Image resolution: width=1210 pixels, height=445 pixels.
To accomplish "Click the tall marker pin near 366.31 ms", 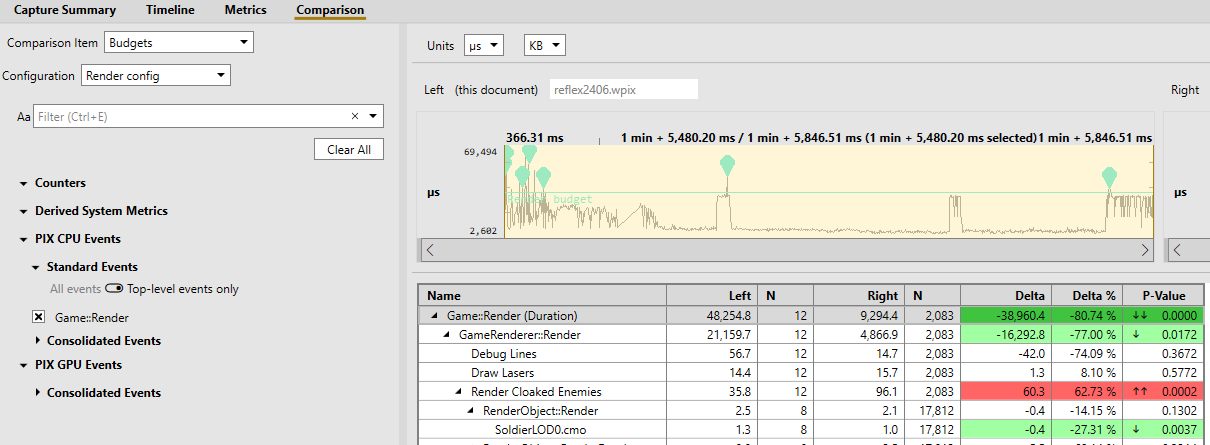I will coord(529,155).
